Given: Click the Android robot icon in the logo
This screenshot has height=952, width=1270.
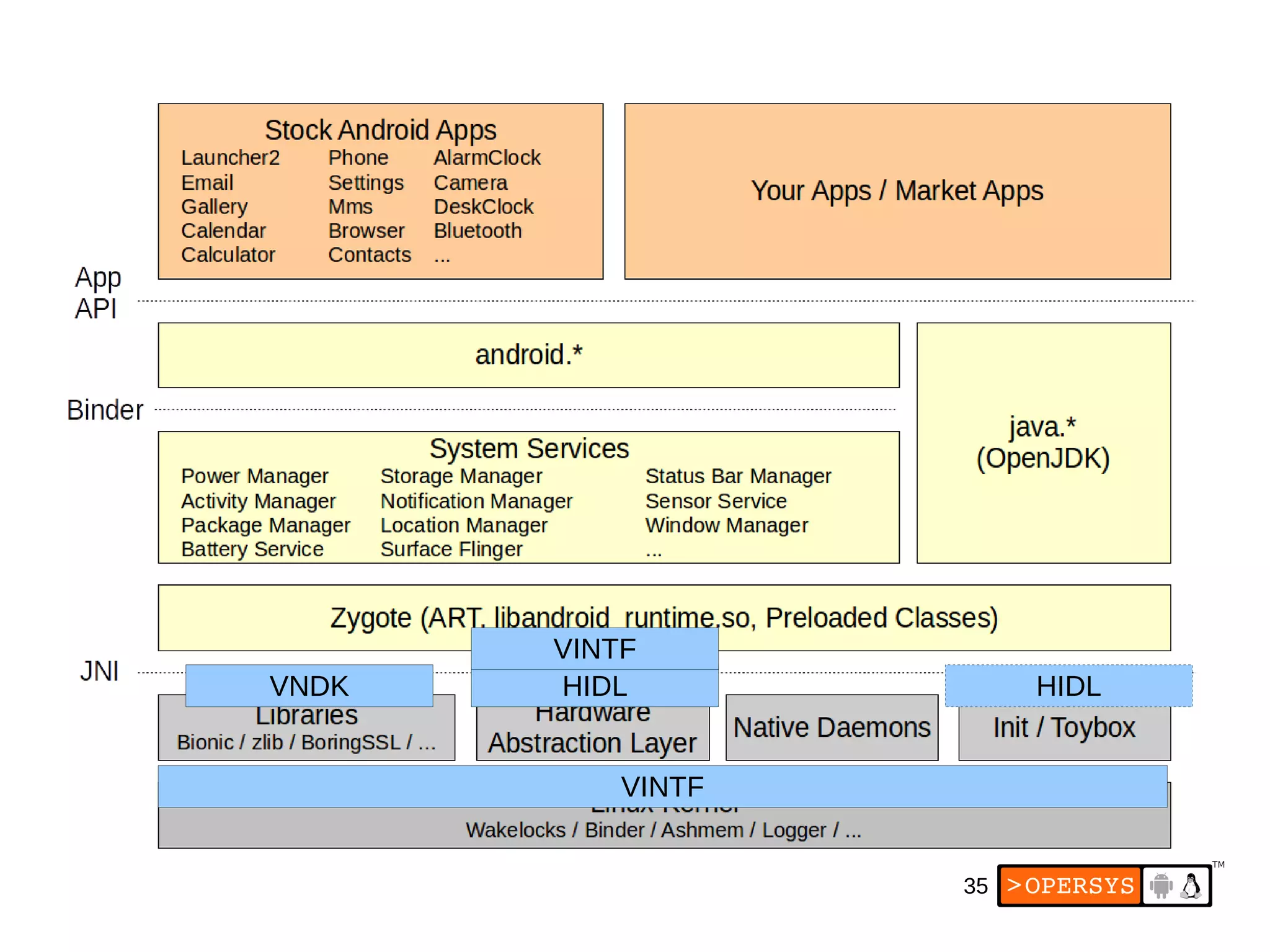Looking at the screenshot, I should click(x=1161, y=885).
